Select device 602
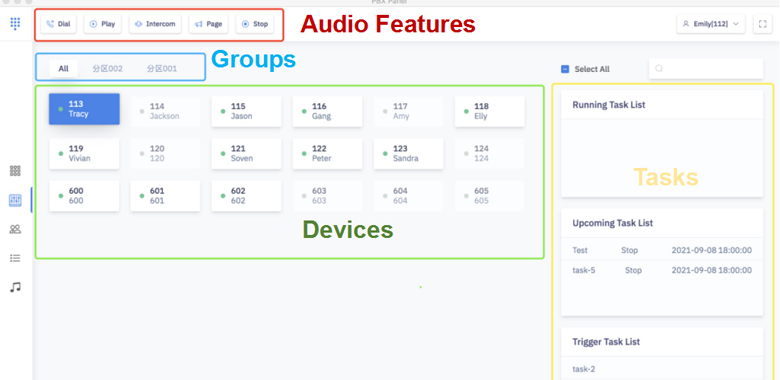Image resolution: width=780 pixels, height=380 pixels. pyautogui.click(x=246, y=196)
